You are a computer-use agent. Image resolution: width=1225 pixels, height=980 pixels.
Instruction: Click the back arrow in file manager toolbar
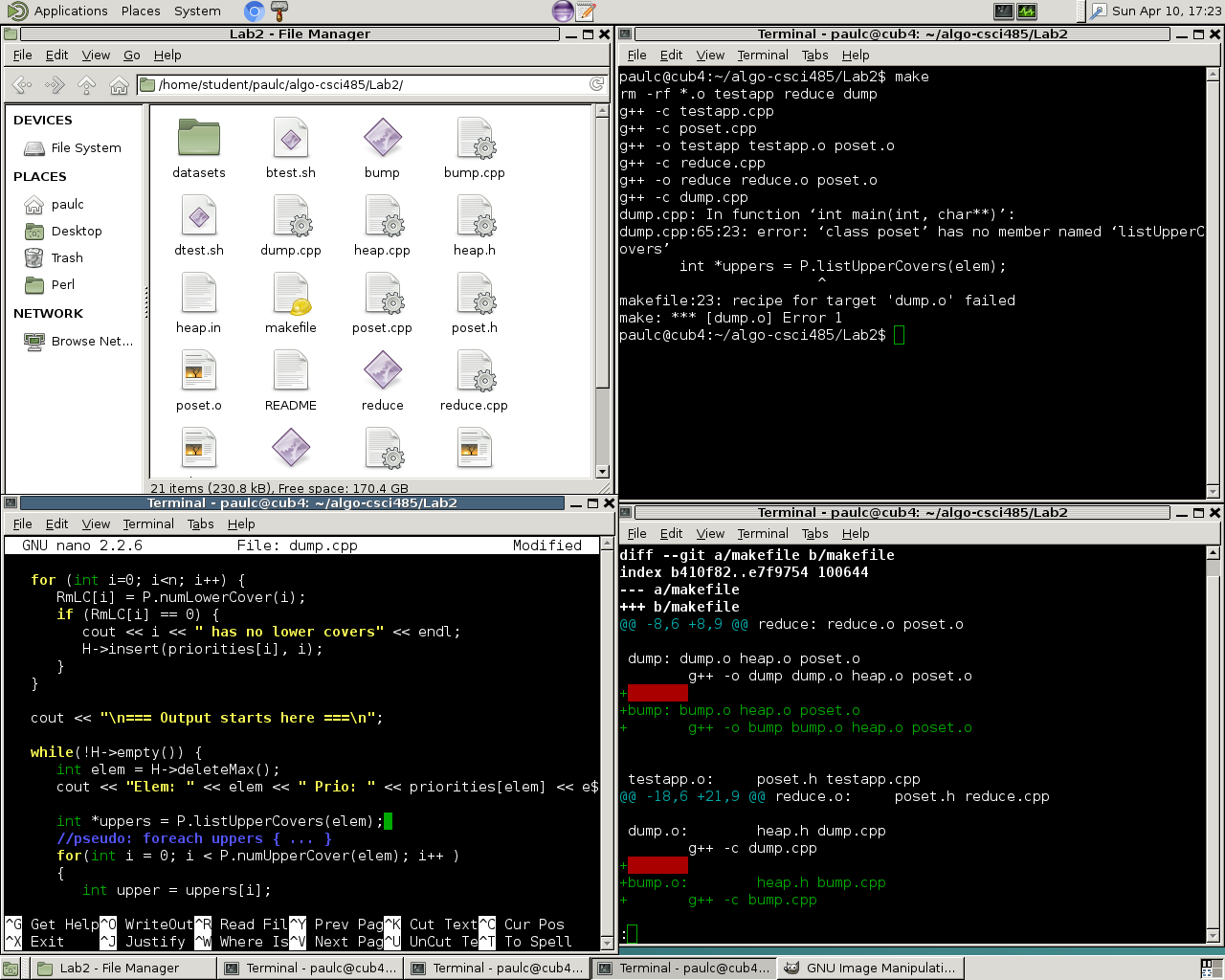pyautogui.click(x=22, y=85)
